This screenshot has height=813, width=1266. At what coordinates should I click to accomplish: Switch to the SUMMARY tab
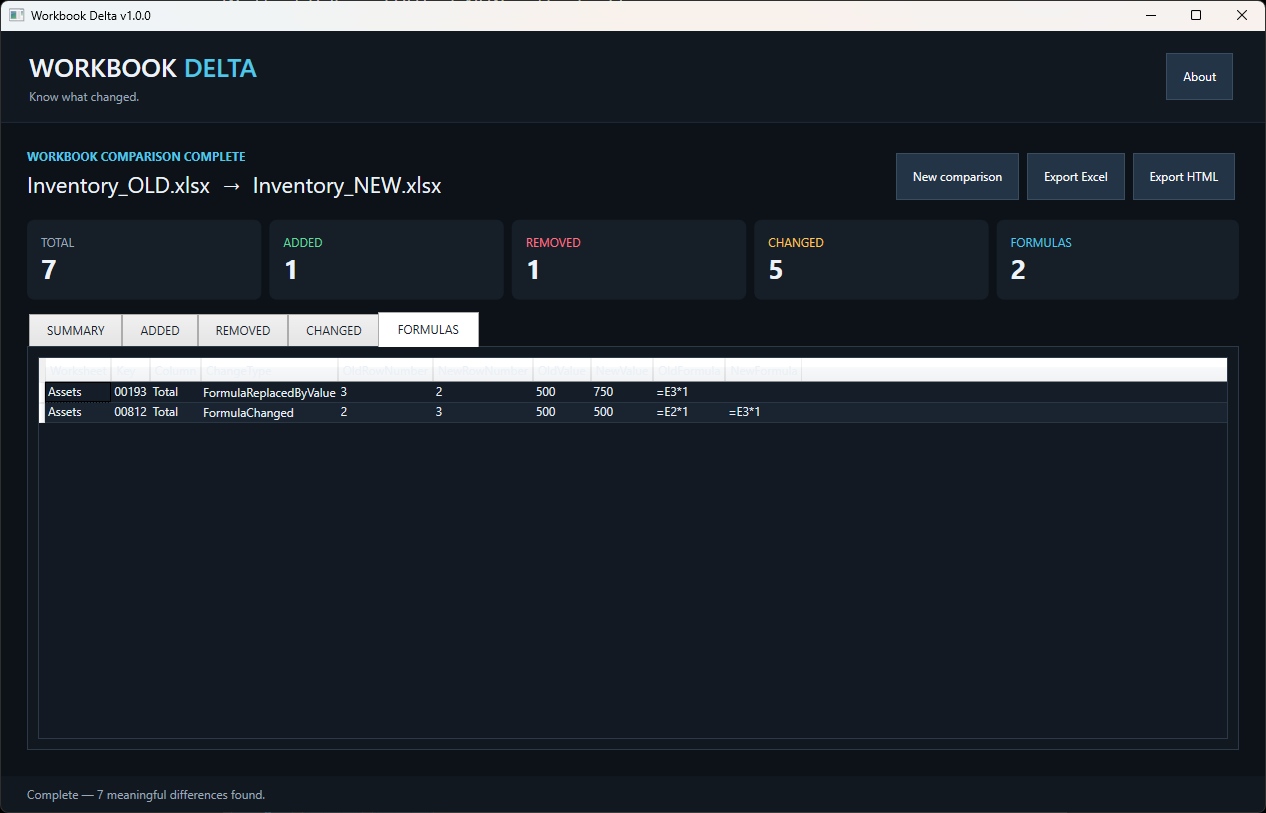pyautogui.click(x=76, y=331)
